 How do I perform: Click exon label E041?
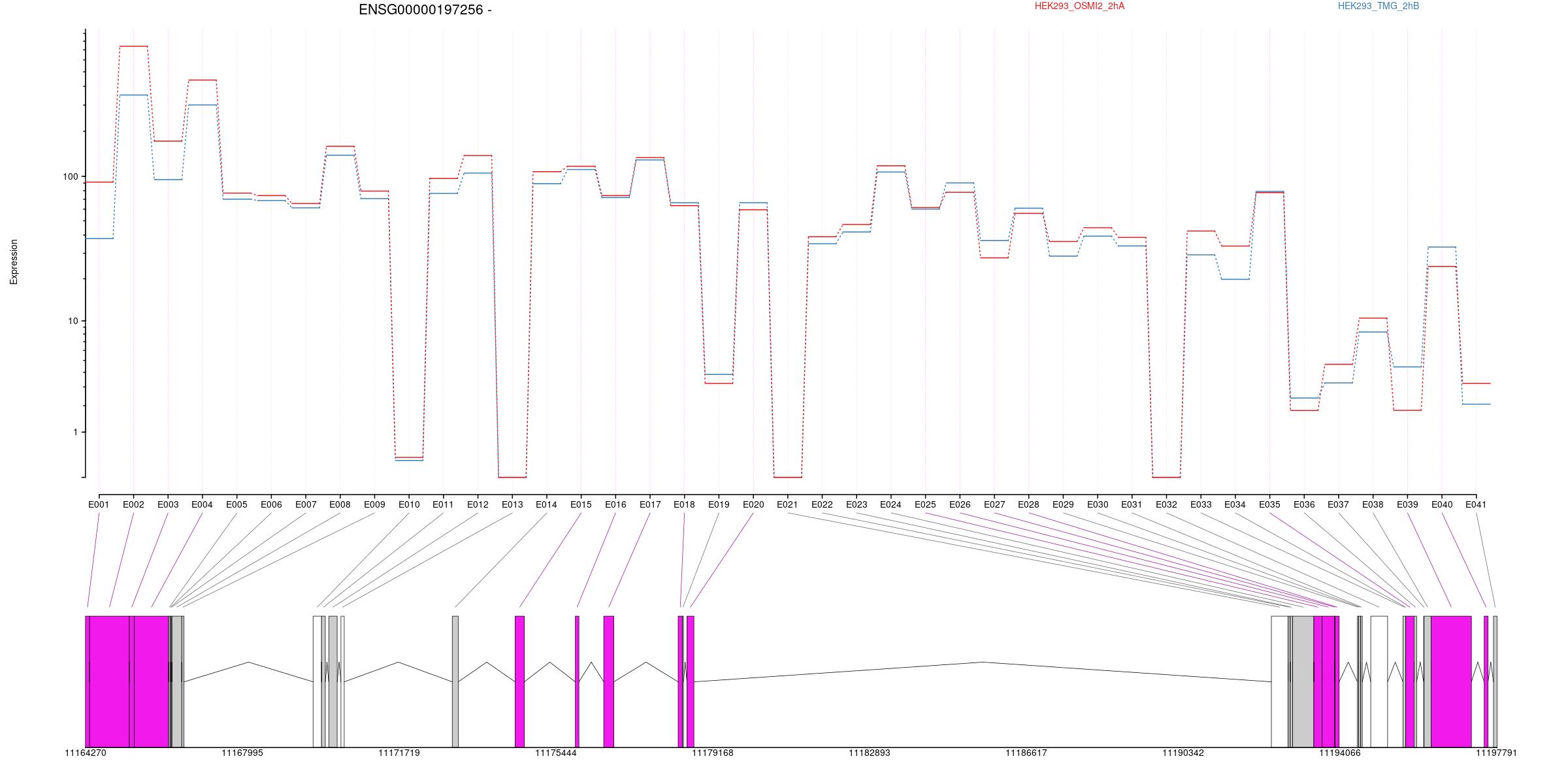(1476, 505)
